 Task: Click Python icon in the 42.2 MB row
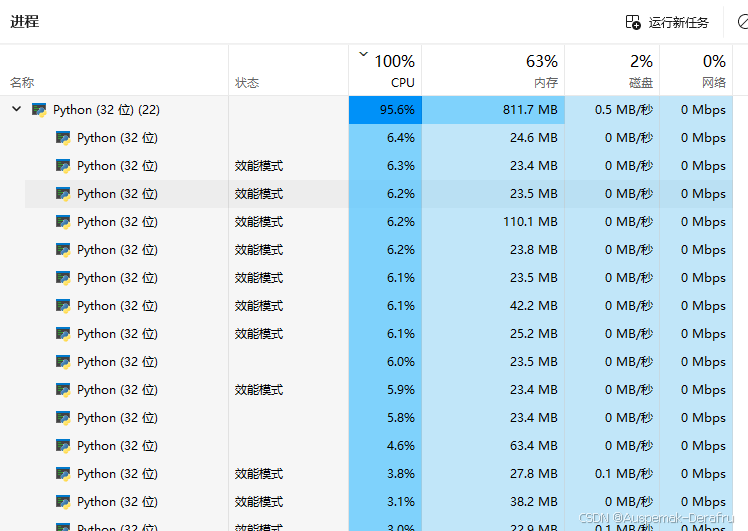pos(63,306)
